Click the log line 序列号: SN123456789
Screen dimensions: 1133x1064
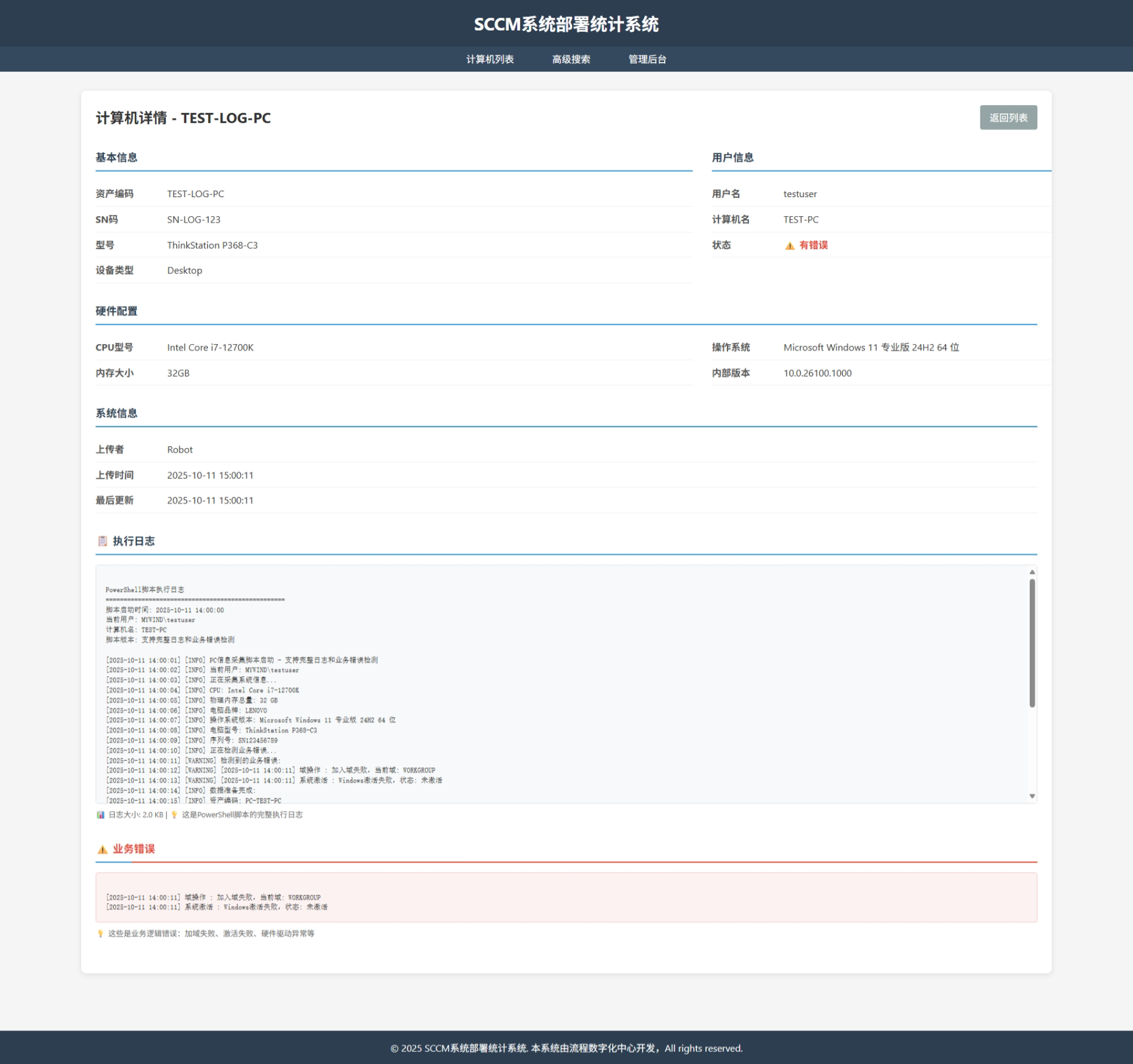191,740
